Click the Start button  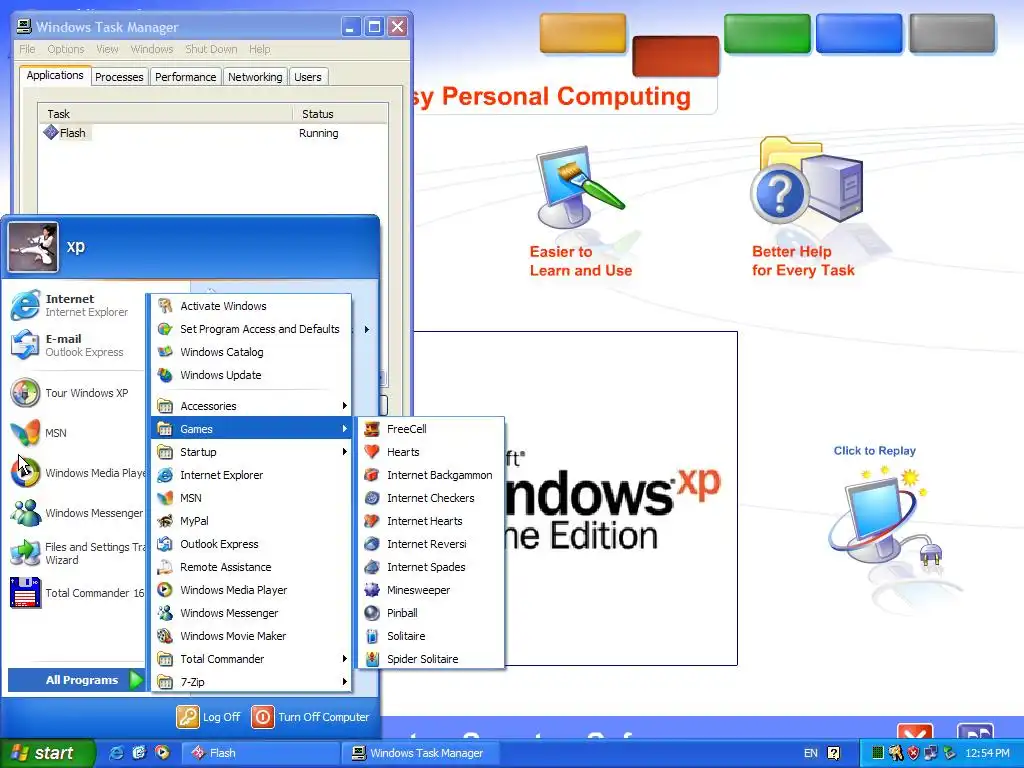(47, 753)
